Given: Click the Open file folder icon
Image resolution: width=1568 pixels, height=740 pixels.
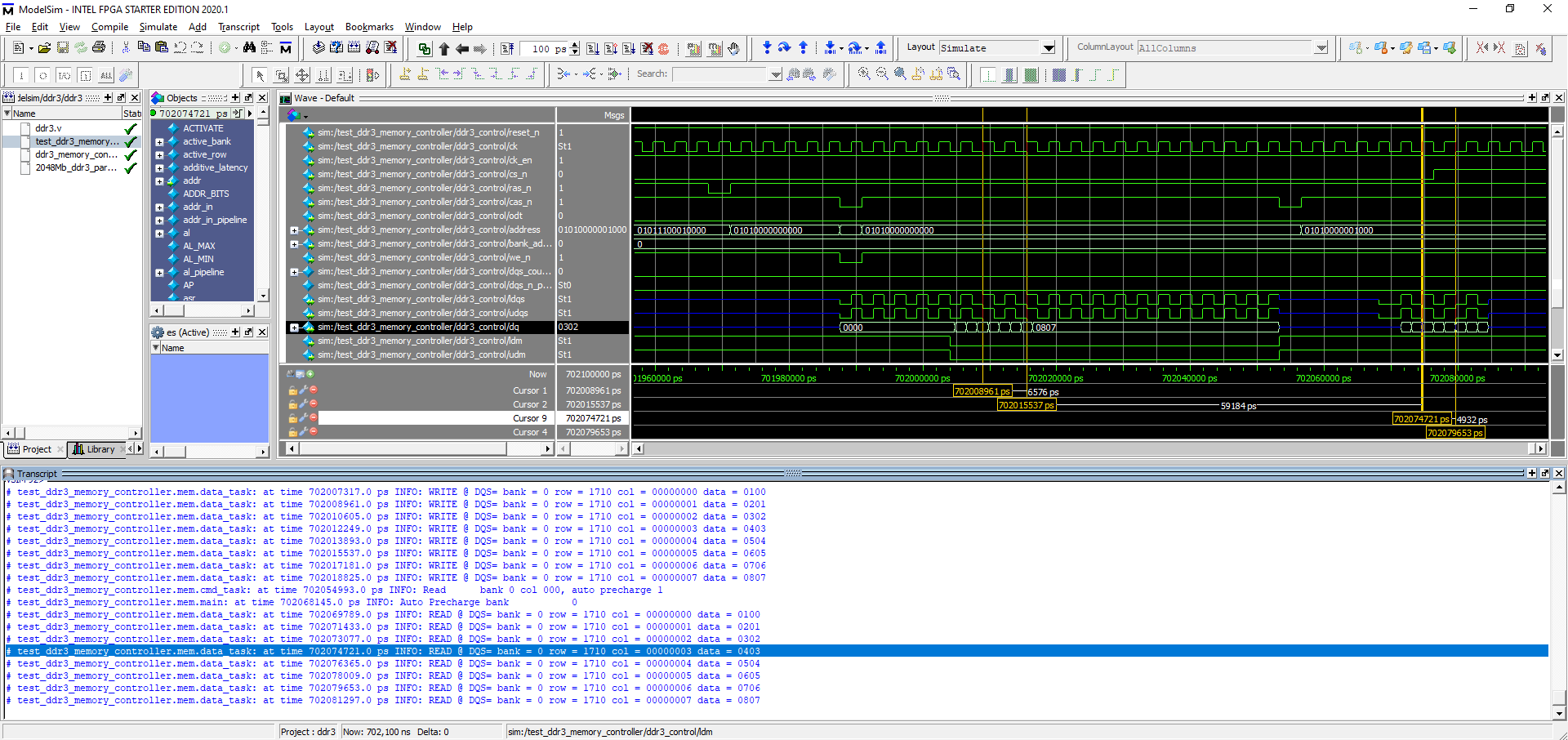Looking at the screenshot, I should point(45,48).
